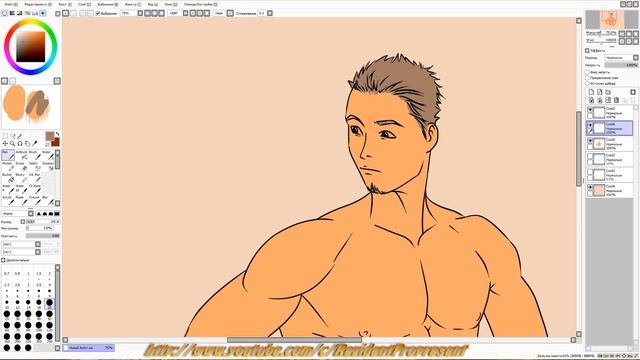Open the brush edge Норма dropdown
Viewport: 640px width, 360px height.
tap(31, 213)
